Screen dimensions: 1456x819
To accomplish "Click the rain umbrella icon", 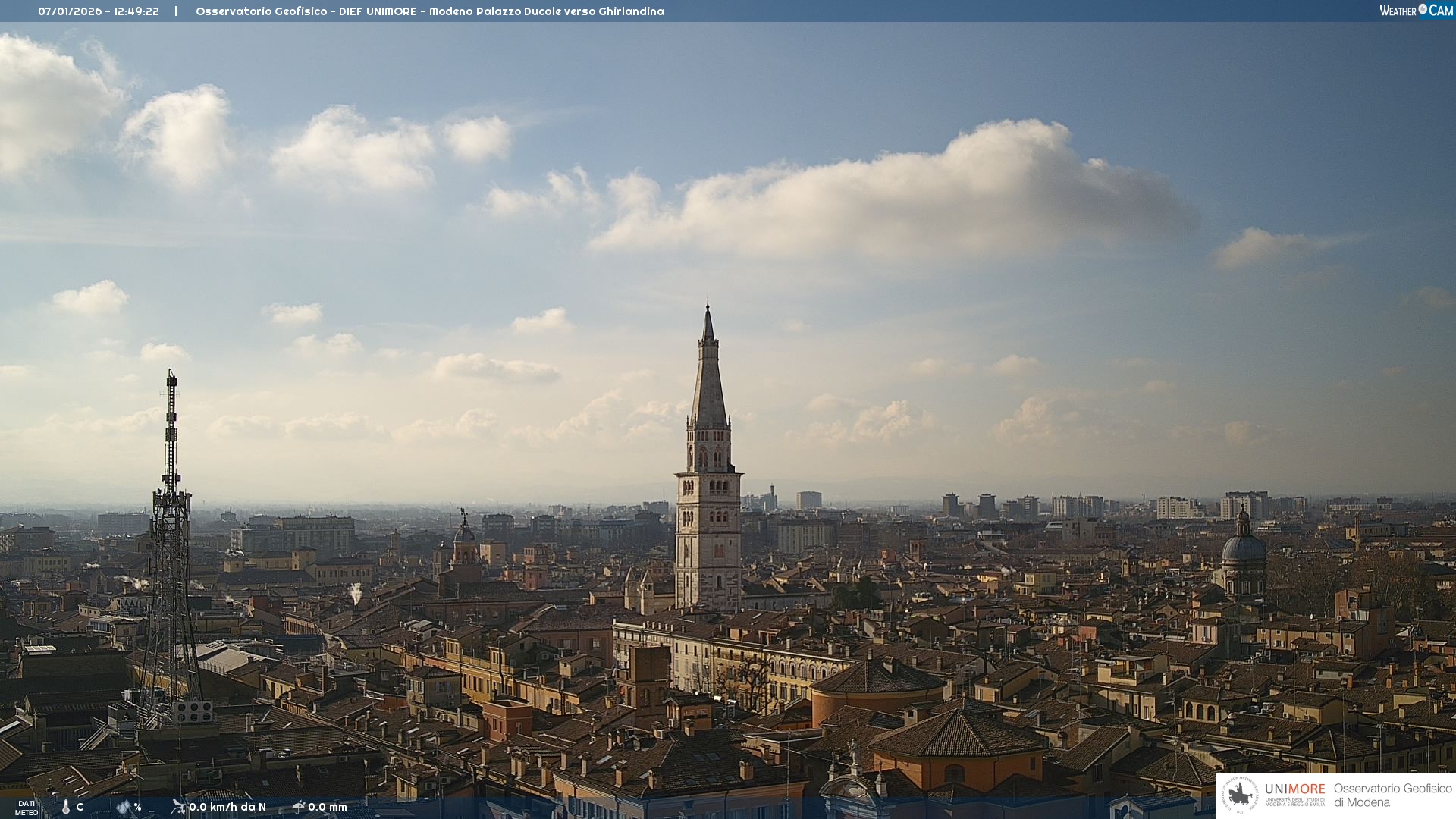I will point(298,807).
